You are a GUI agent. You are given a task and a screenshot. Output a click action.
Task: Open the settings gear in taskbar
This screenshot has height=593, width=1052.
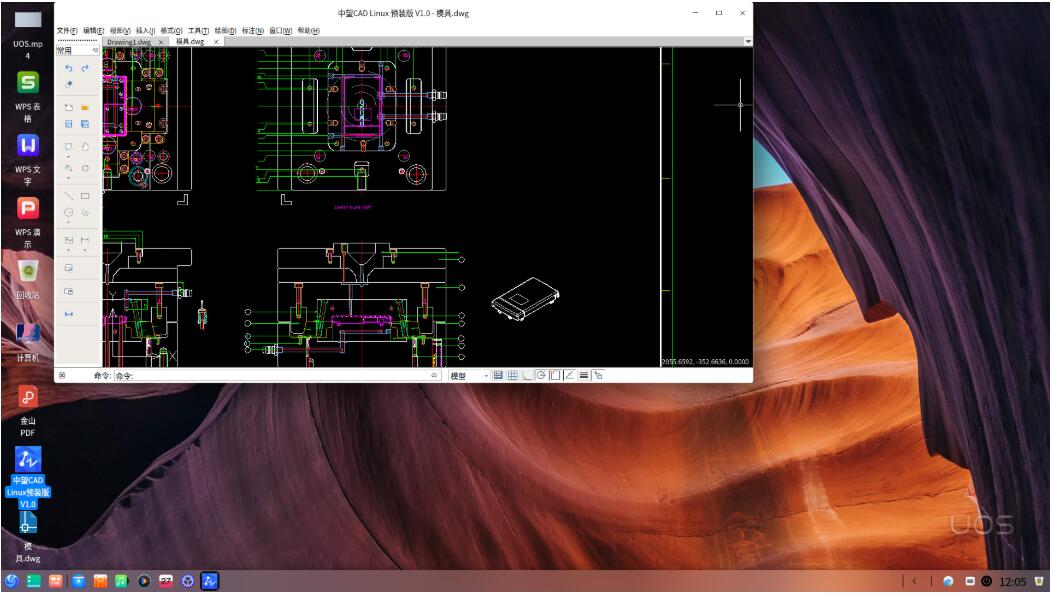pyautogui.click(x=188, y=581)
